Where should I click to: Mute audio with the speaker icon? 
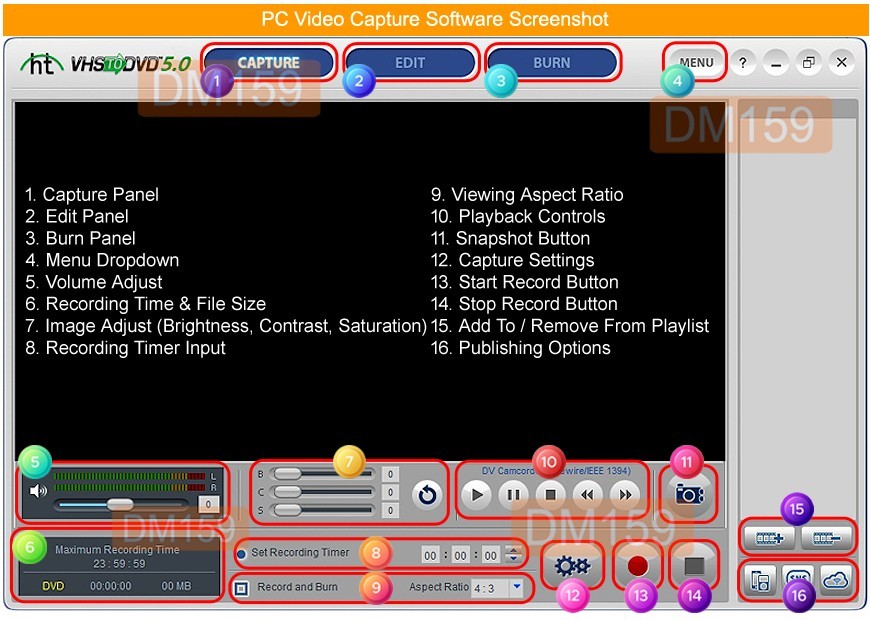point(37,490)
